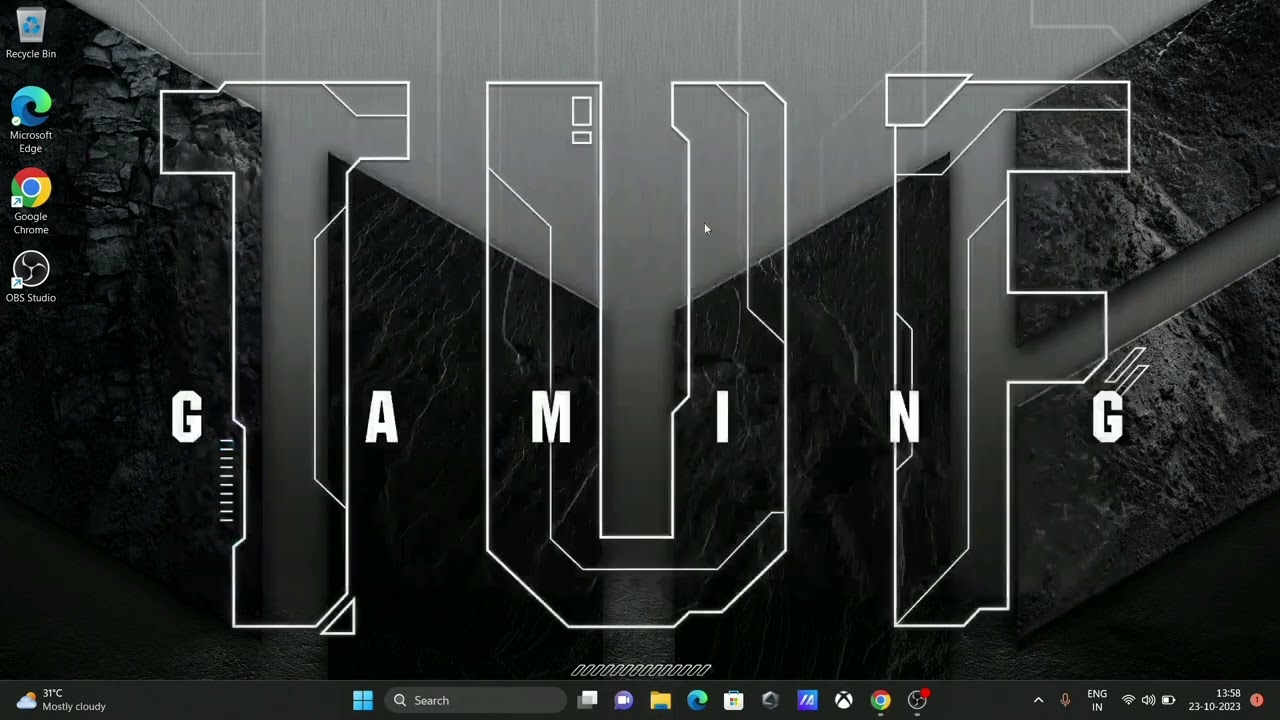
Task: Open the Xbox app from the taskbar
Action: (844, 700)
